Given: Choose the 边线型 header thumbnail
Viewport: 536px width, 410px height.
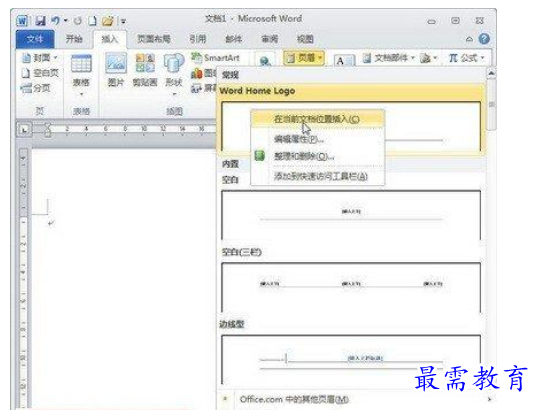Looking at the screenshot, I should tap(351, 360).
